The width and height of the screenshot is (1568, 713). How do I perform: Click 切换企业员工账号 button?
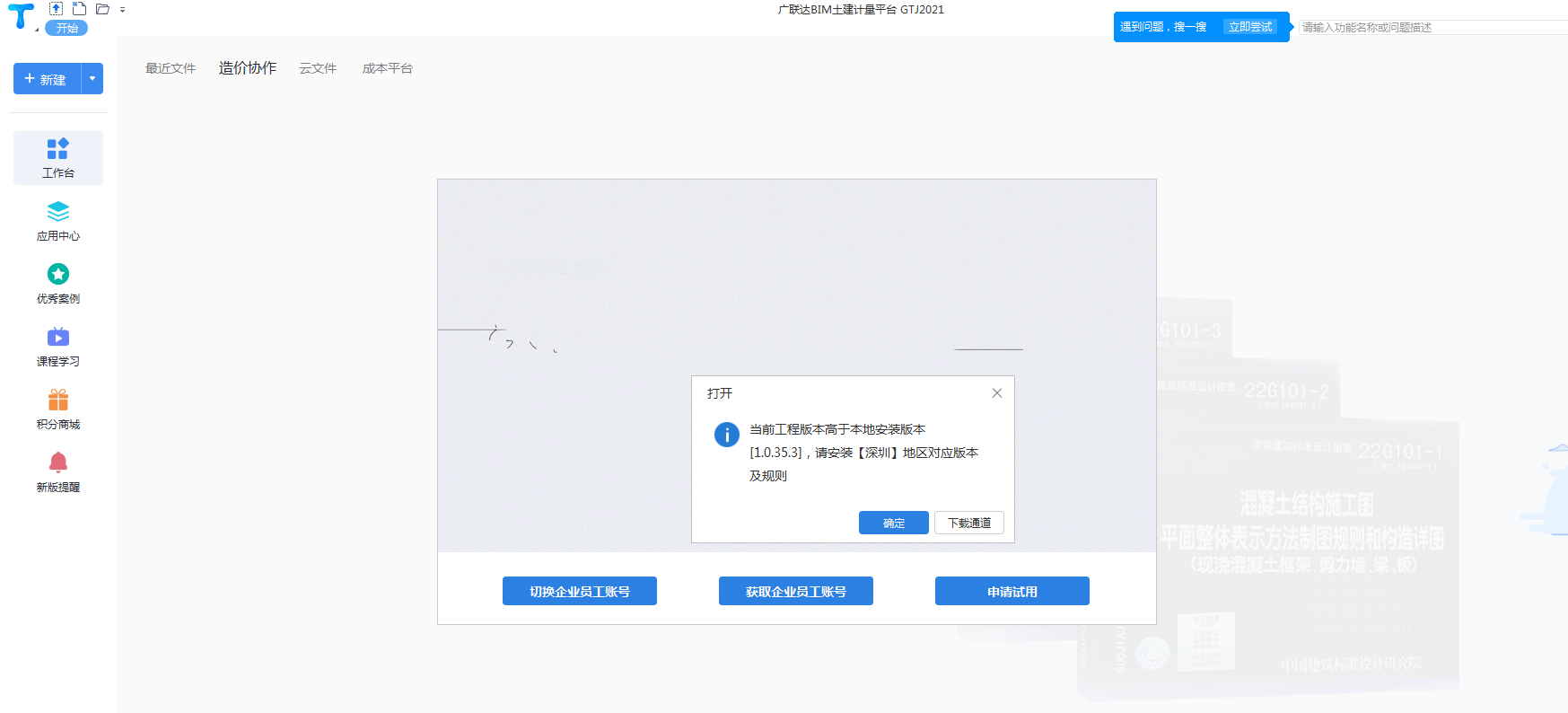click(x=580, y=591)
